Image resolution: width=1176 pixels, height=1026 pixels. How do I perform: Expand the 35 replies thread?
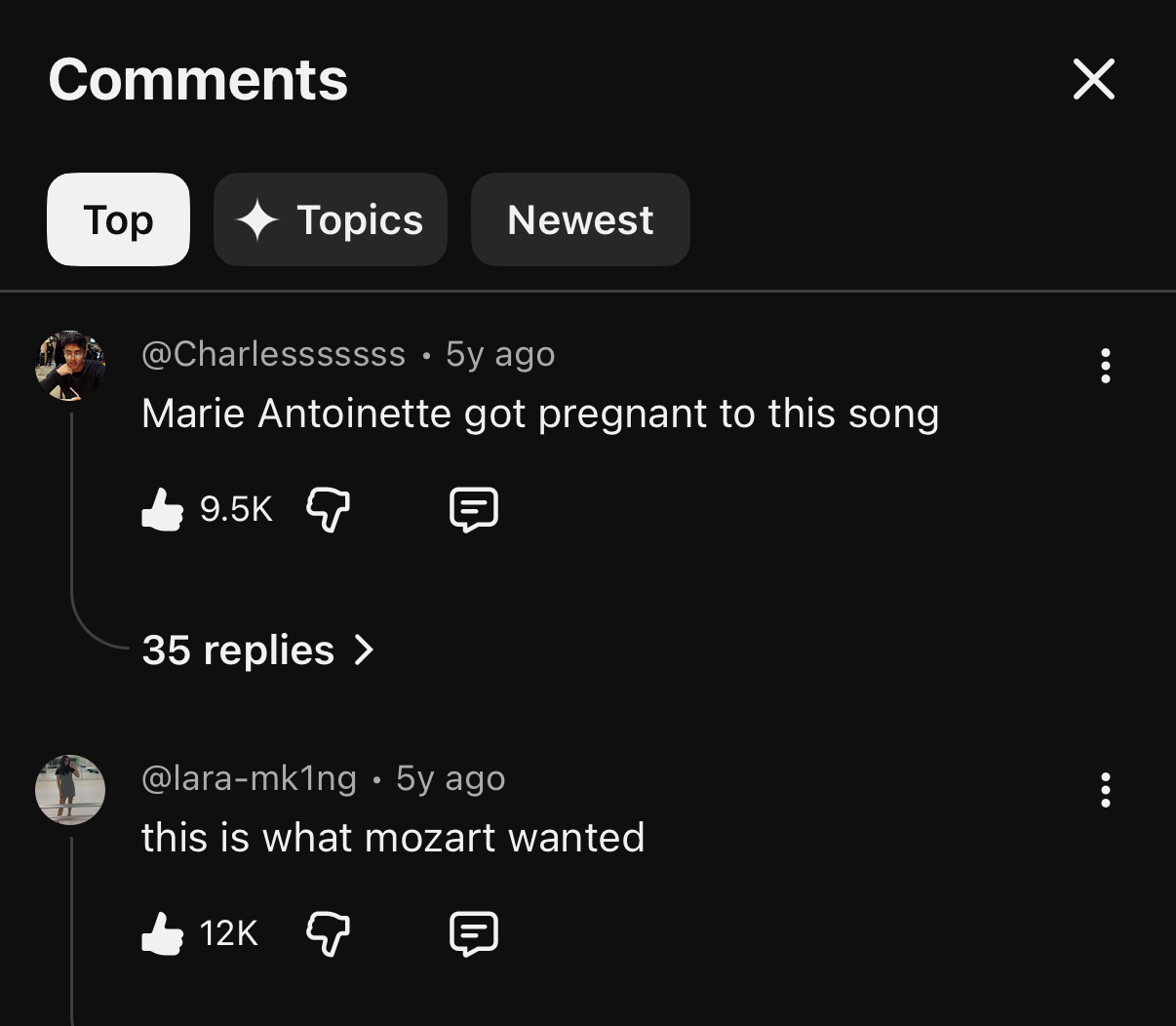[x=238, y=650]
